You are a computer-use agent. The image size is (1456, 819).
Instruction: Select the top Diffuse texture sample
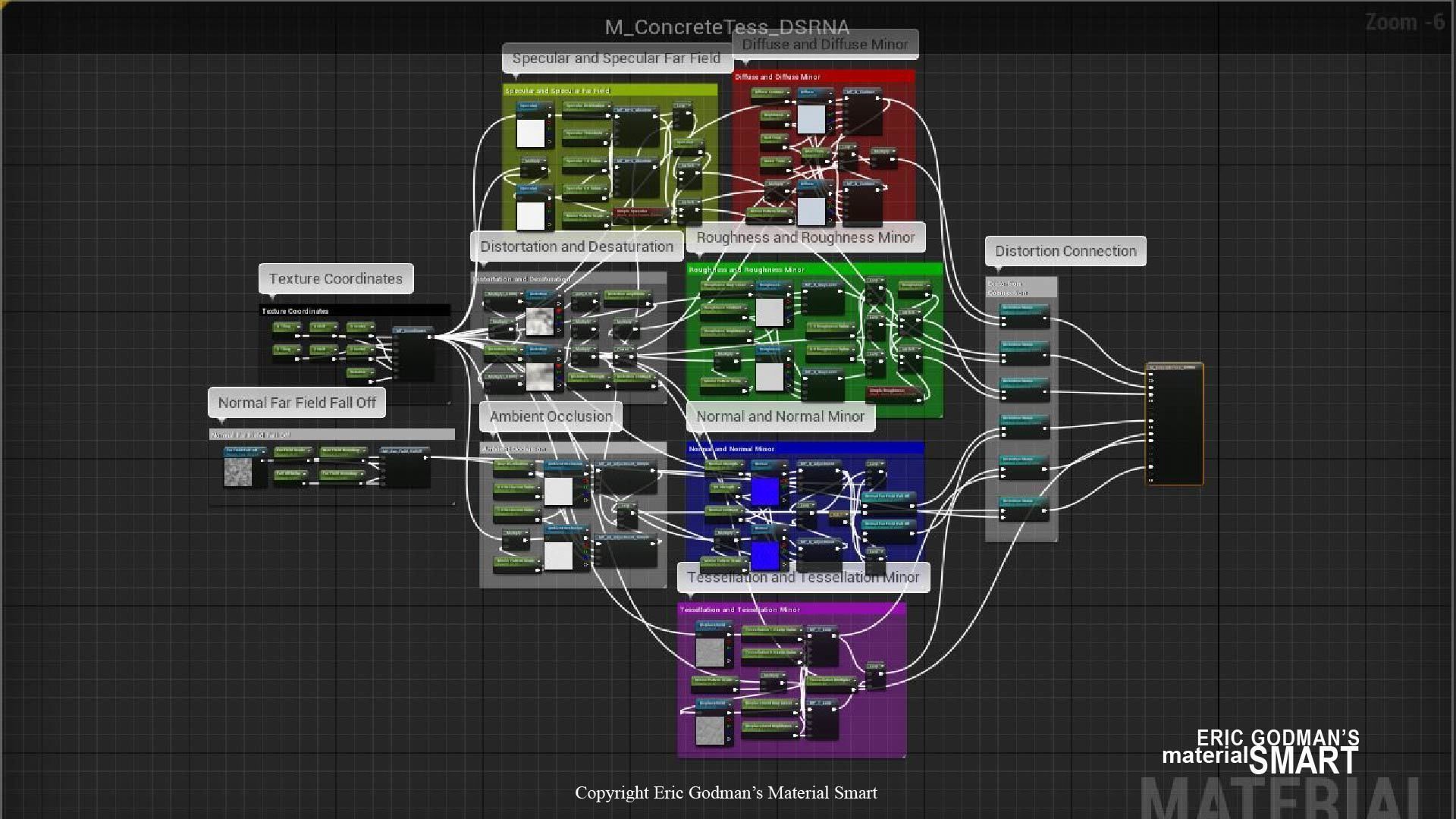click(x=811, y=119)
